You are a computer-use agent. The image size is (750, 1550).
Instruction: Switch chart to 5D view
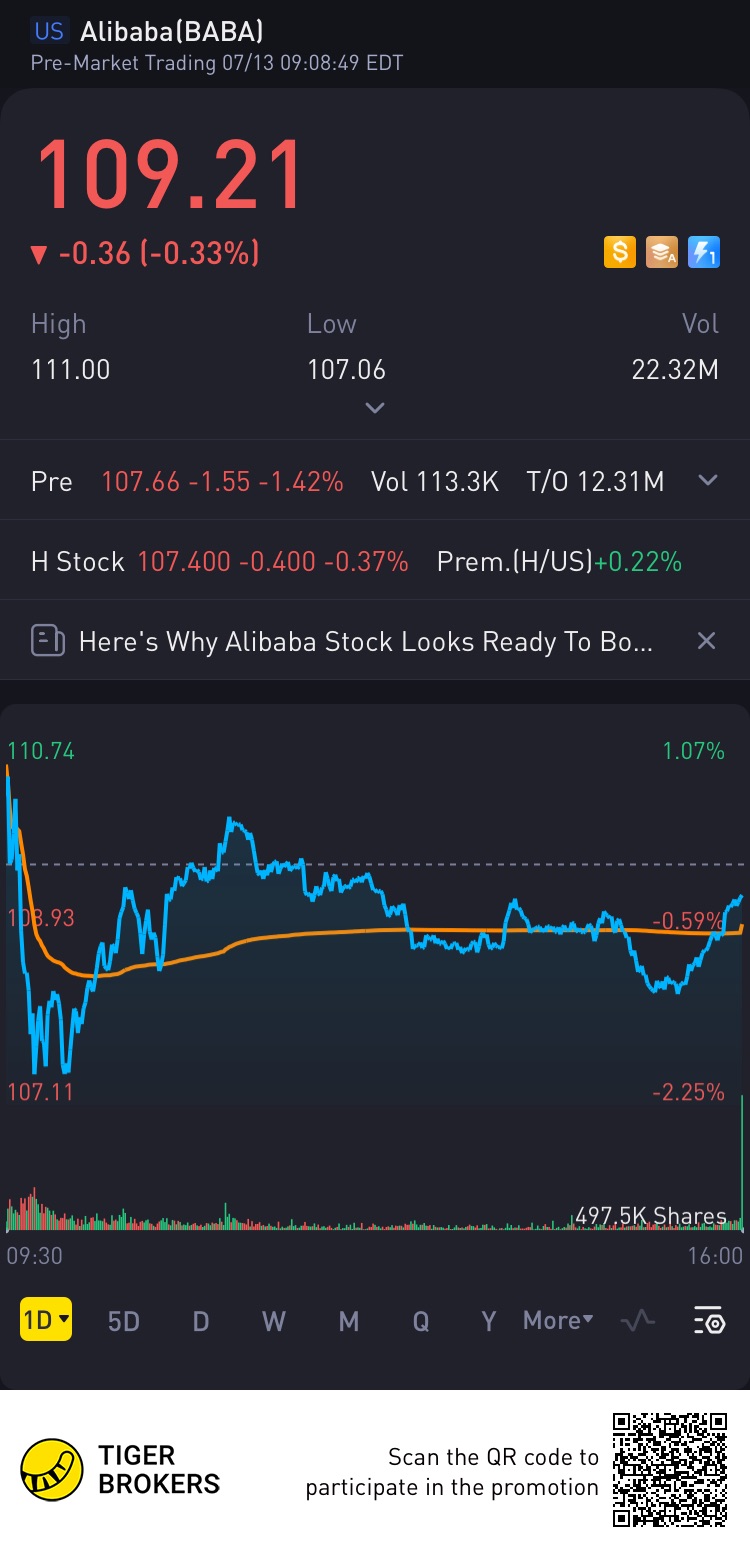coord(123,1321)
